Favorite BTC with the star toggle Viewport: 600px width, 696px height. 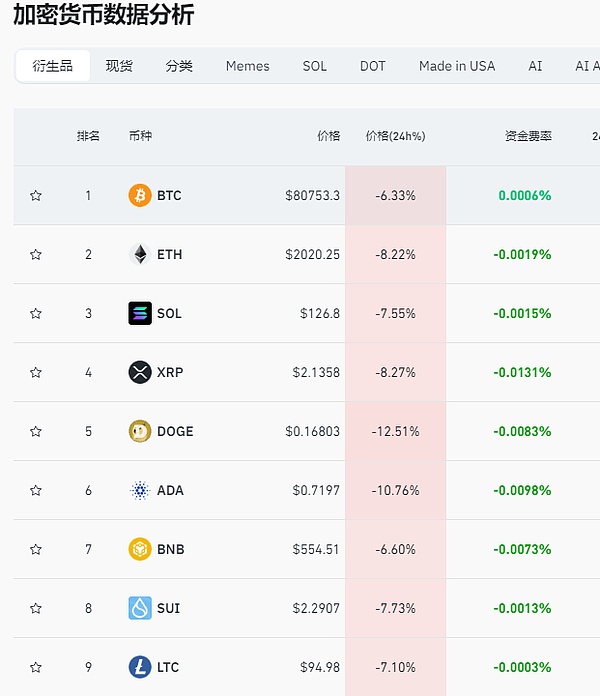pos(36,196)
